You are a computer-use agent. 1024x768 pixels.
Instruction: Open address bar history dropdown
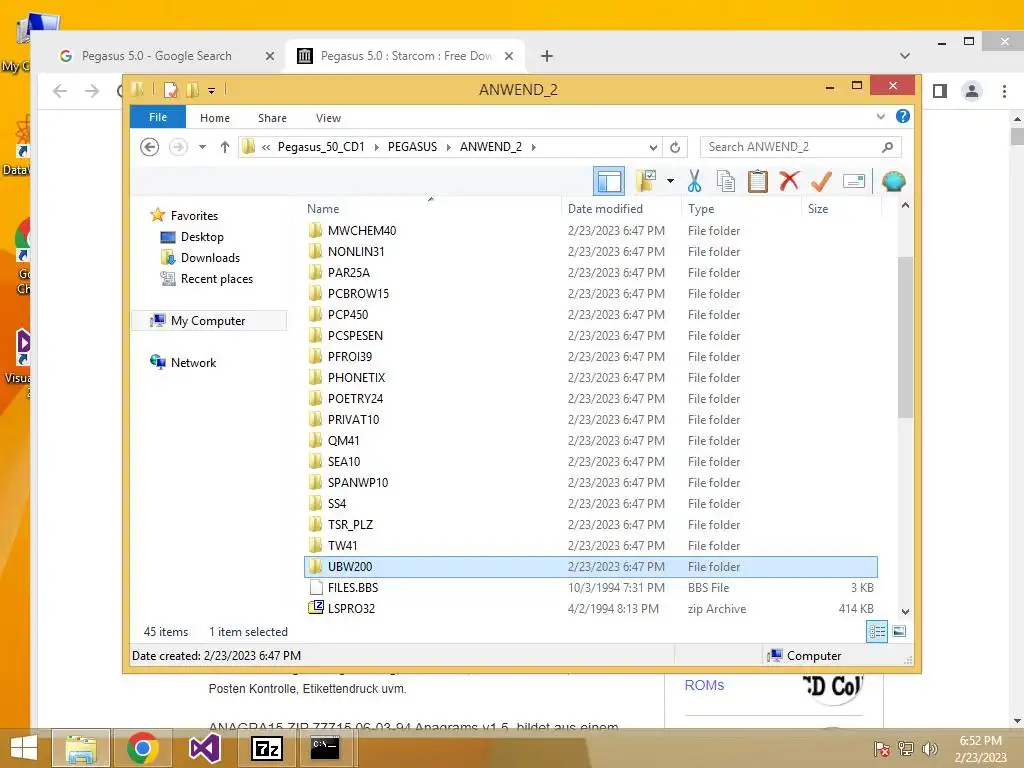(x=653, y=147)
